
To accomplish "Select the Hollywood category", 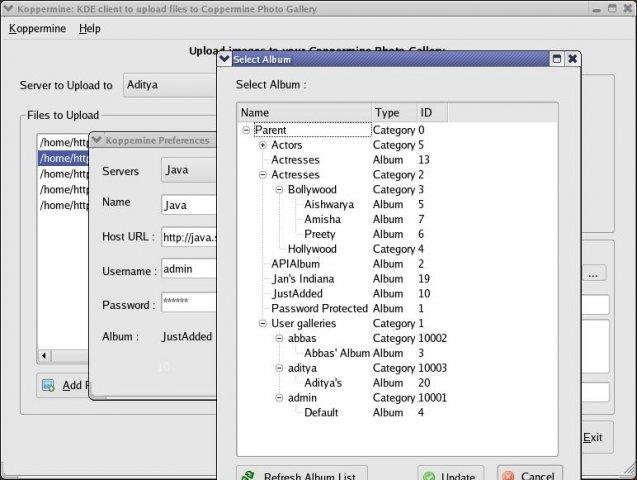I will coord(312,249).
